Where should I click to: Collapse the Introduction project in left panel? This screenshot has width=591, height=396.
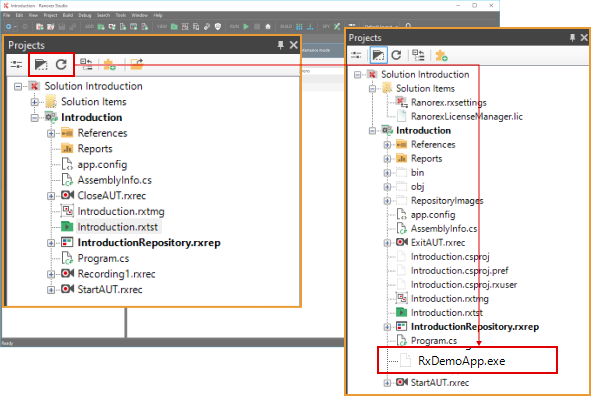(34, 118)
